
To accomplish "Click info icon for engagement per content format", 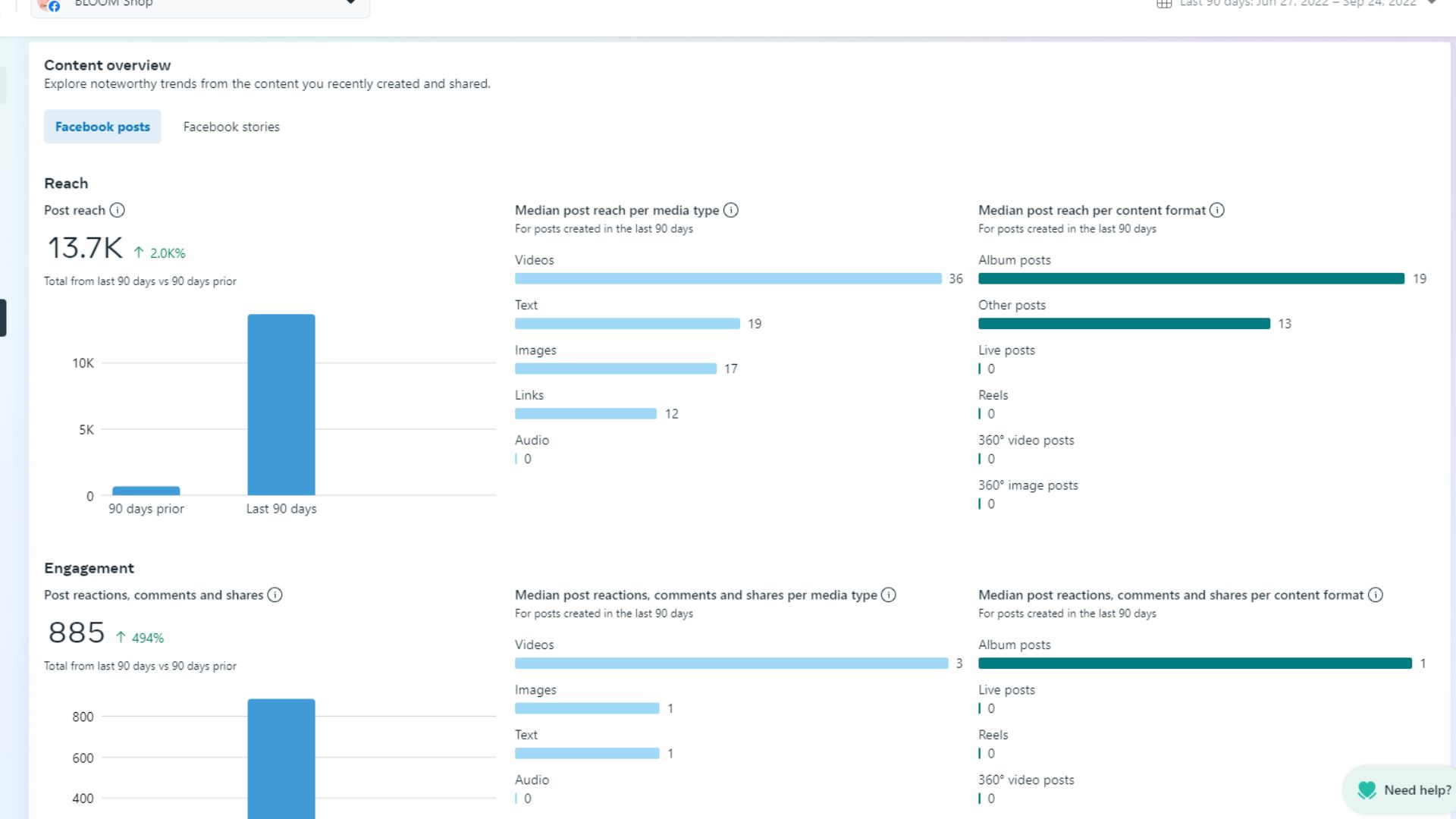I will pyautogui.click(x=1375, y=595).
